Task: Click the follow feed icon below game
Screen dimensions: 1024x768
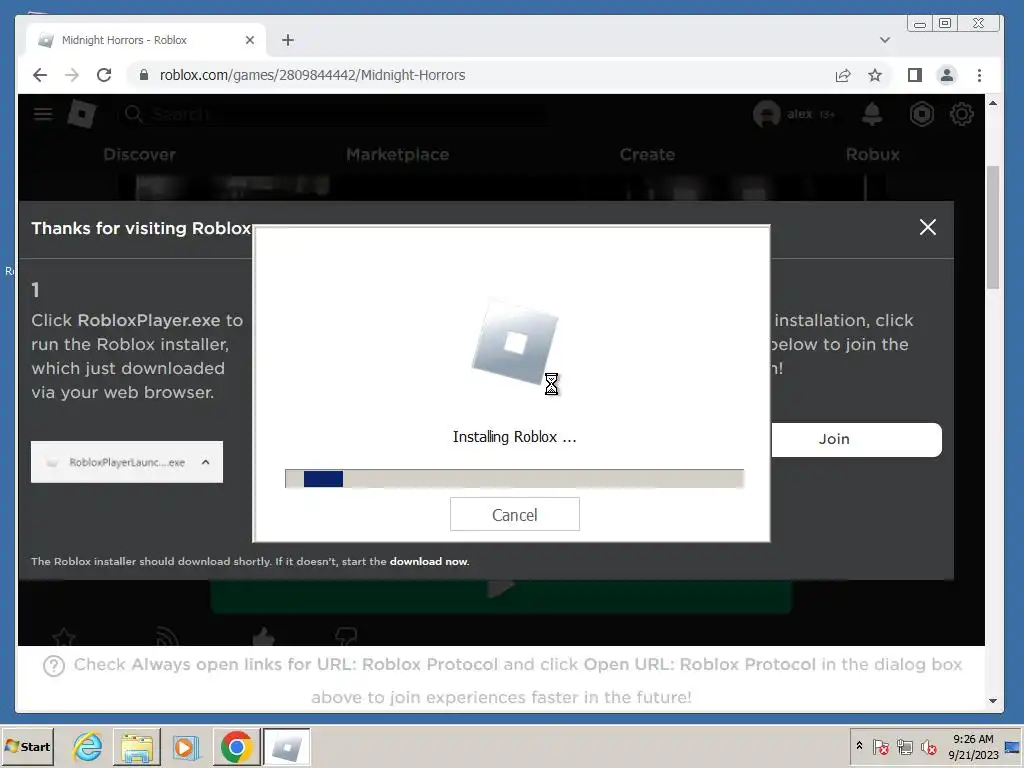Action: coord(167,636)
